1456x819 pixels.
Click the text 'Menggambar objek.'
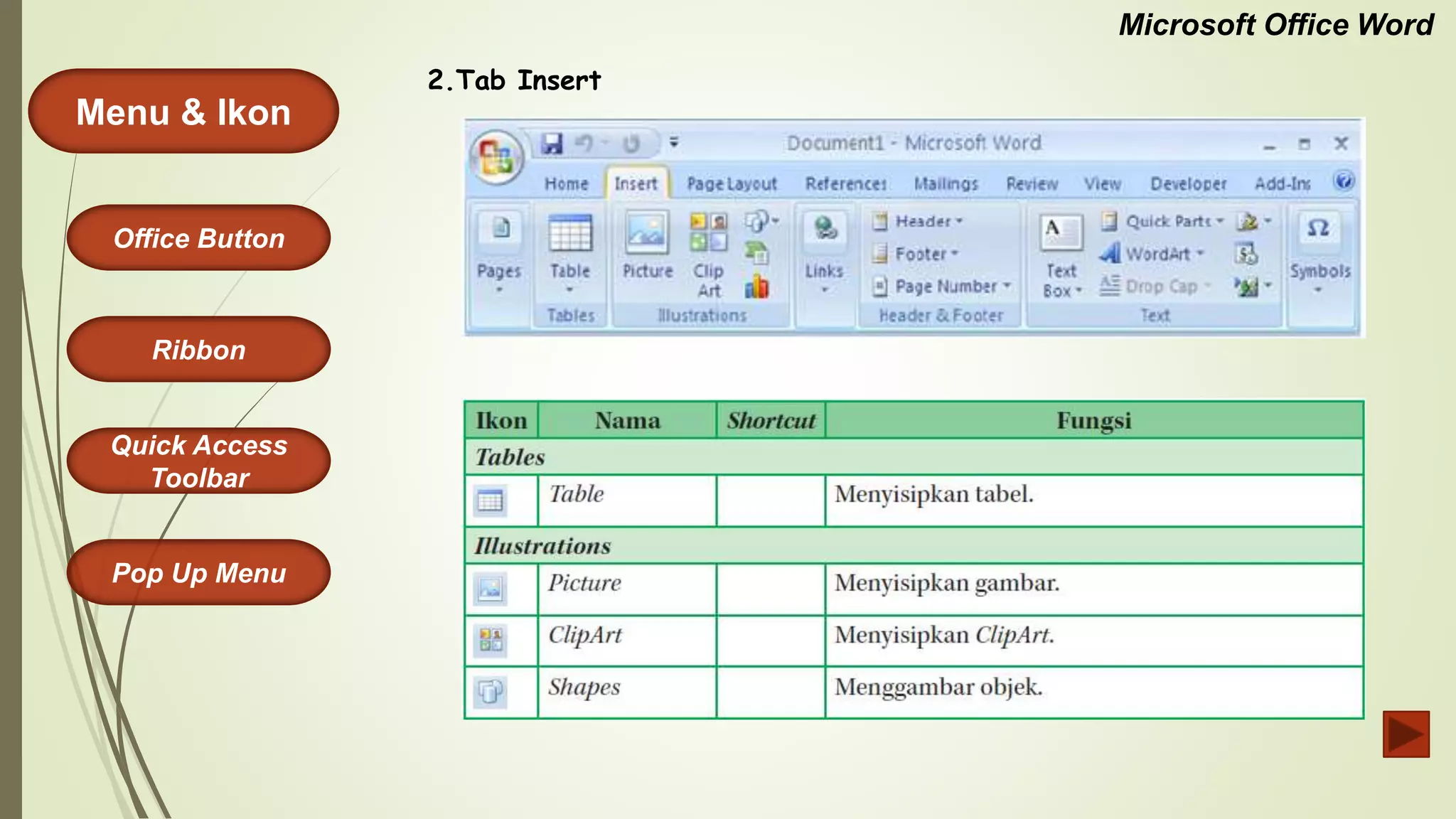click(938, 687)
